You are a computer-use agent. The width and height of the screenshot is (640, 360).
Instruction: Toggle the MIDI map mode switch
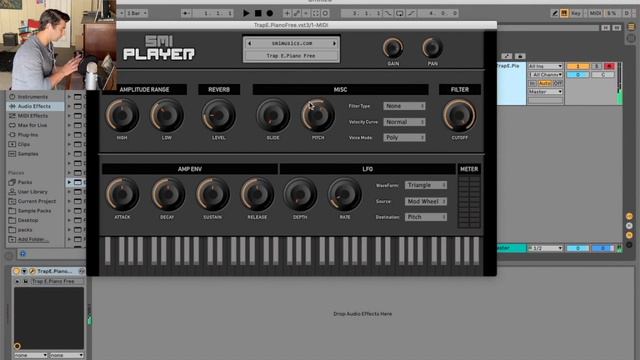pos(595,13)
